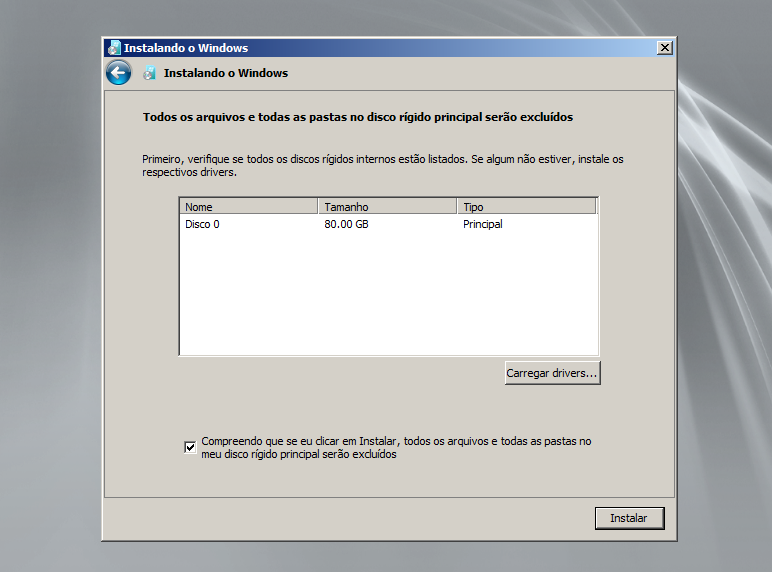The width and height of the screenshot is (772, 572).
Task: Click the 80.00 GB size value
Action: coord(346,224)
